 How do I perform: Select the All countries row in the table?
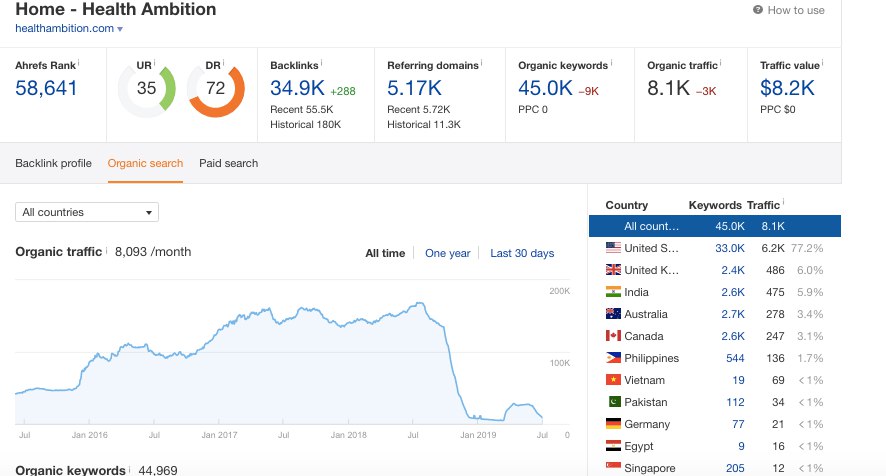click(x=715, y=226)
